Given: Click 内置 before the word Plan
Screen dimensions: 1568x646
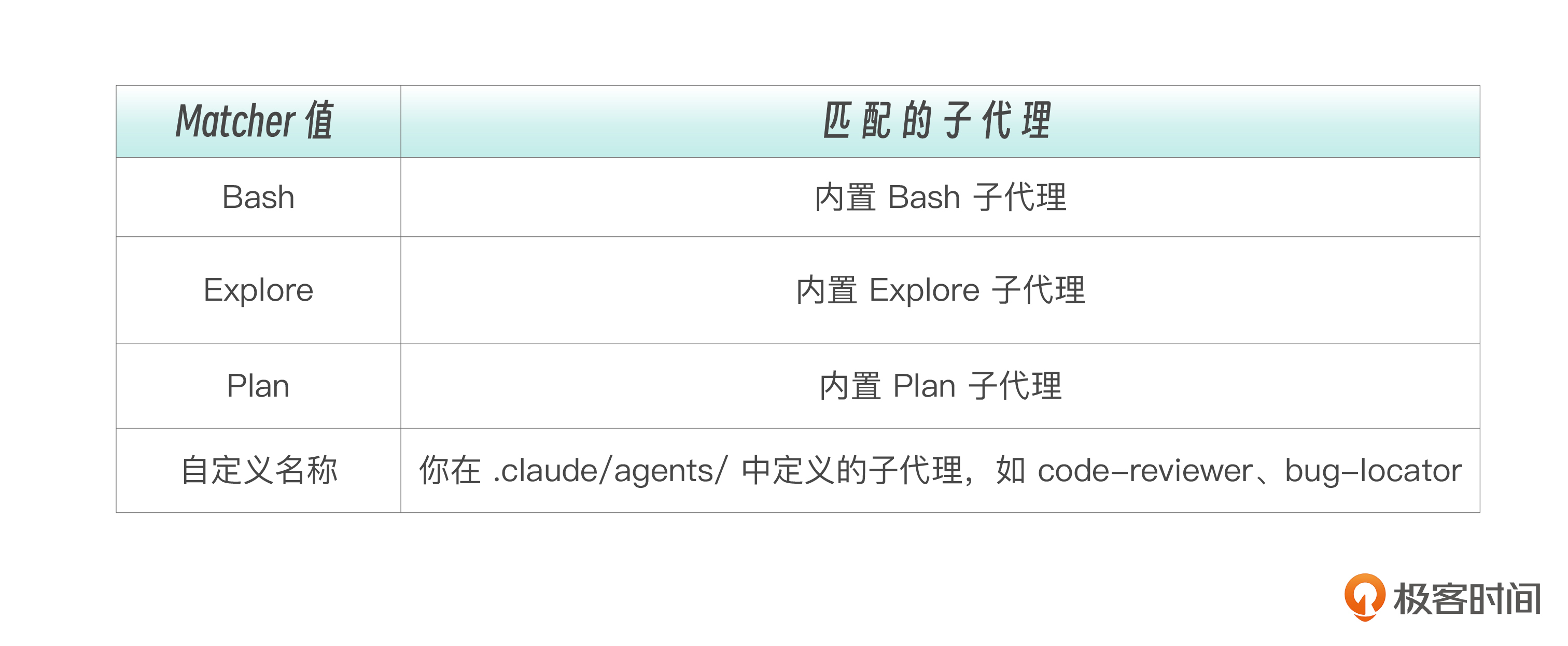Looking at the screenshot, I should pos(850,386).
